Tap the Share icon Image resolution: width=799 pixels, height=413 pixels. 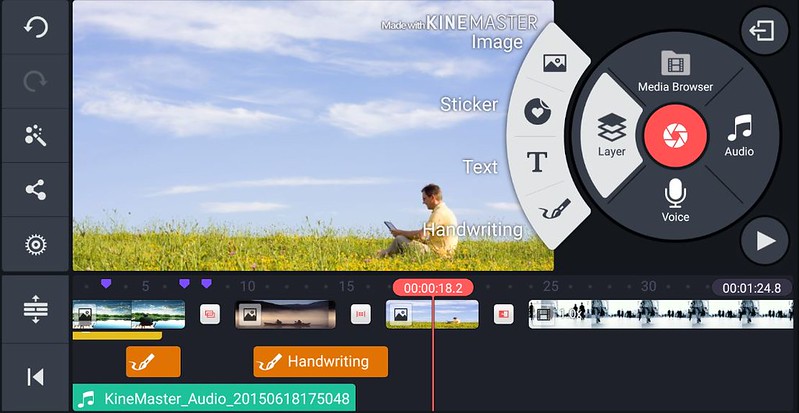pos(35,190)
